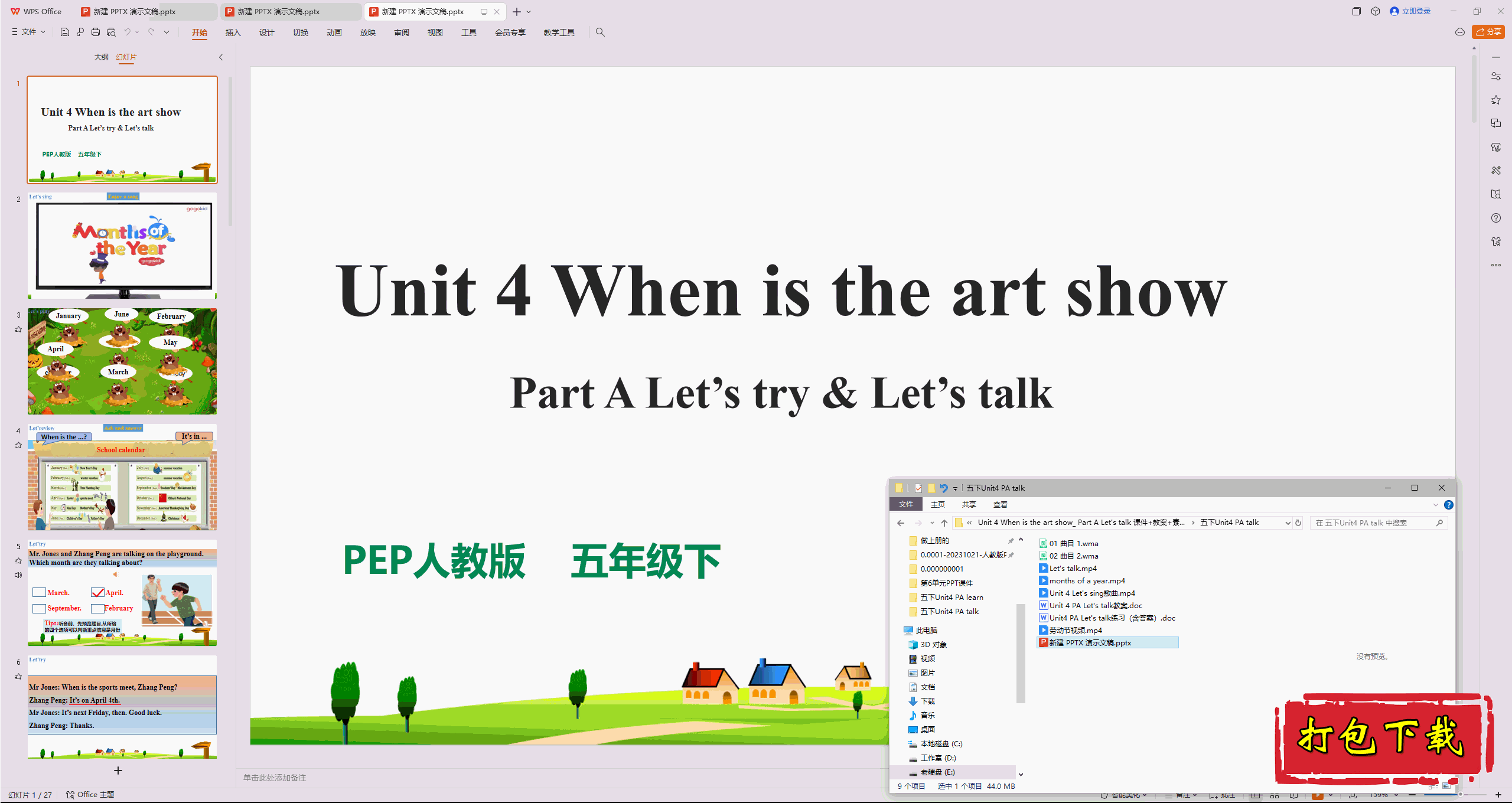Select 本地磁盘 (C:) in navigation tree
Viewport: 1512px width, 803px height.
pyautogui.click(x=936, y=743)
